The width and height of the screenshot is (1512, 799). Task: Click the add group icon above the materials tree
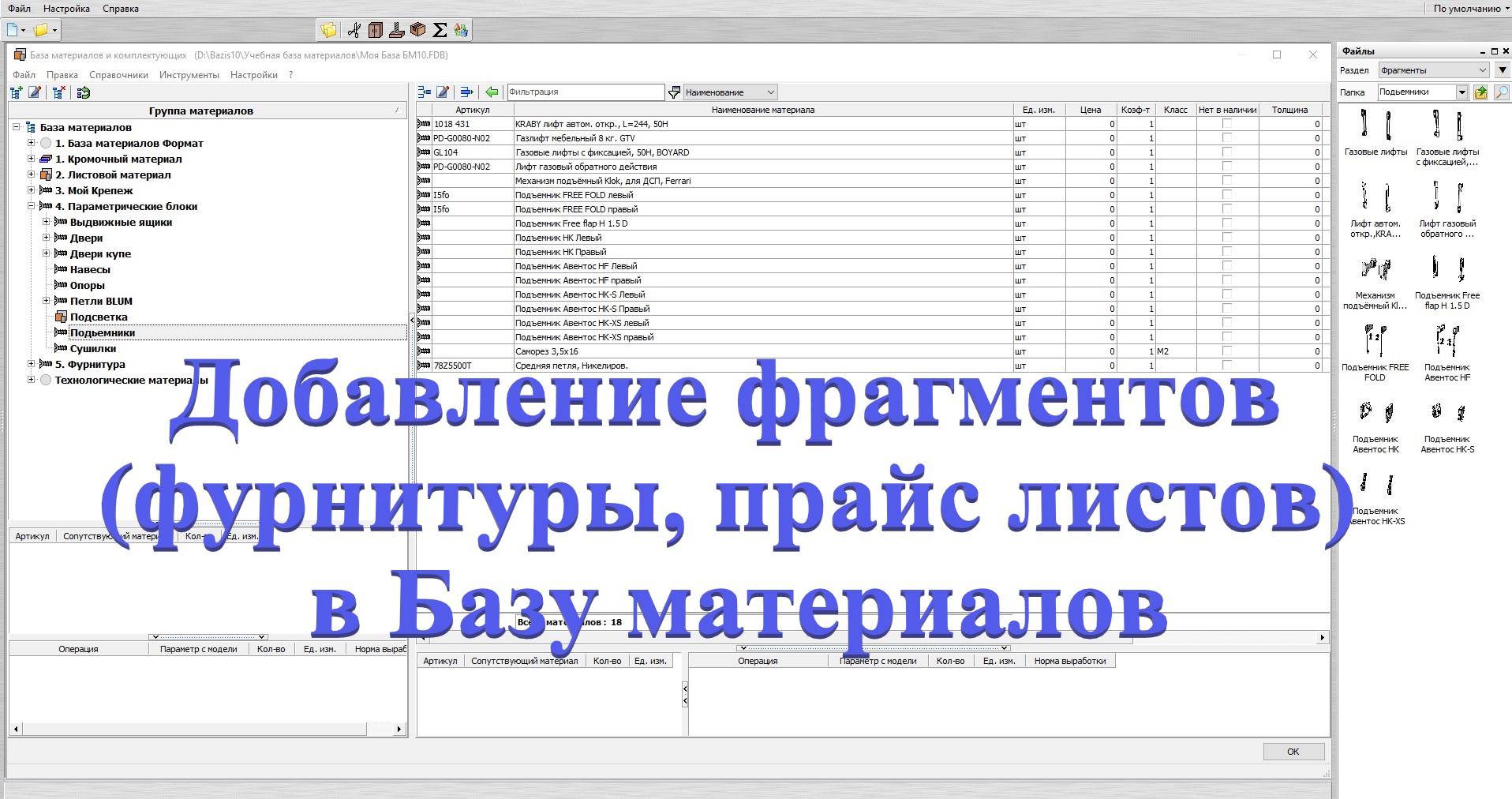15,92
